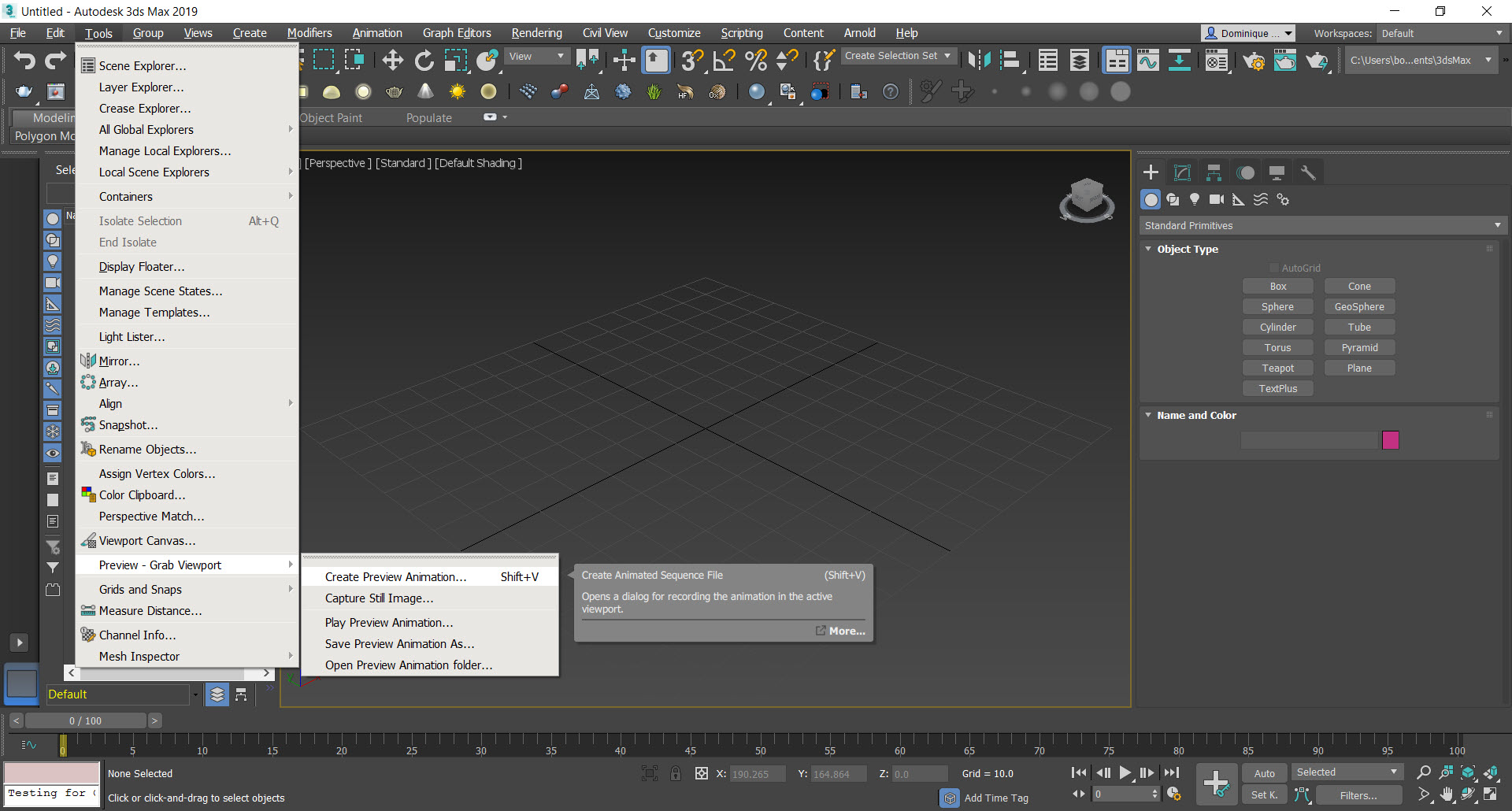Viewport: 1512px width, 811px height.
Task: Click the Undo arrow in the main toolbar
Action: click(24, 61)
